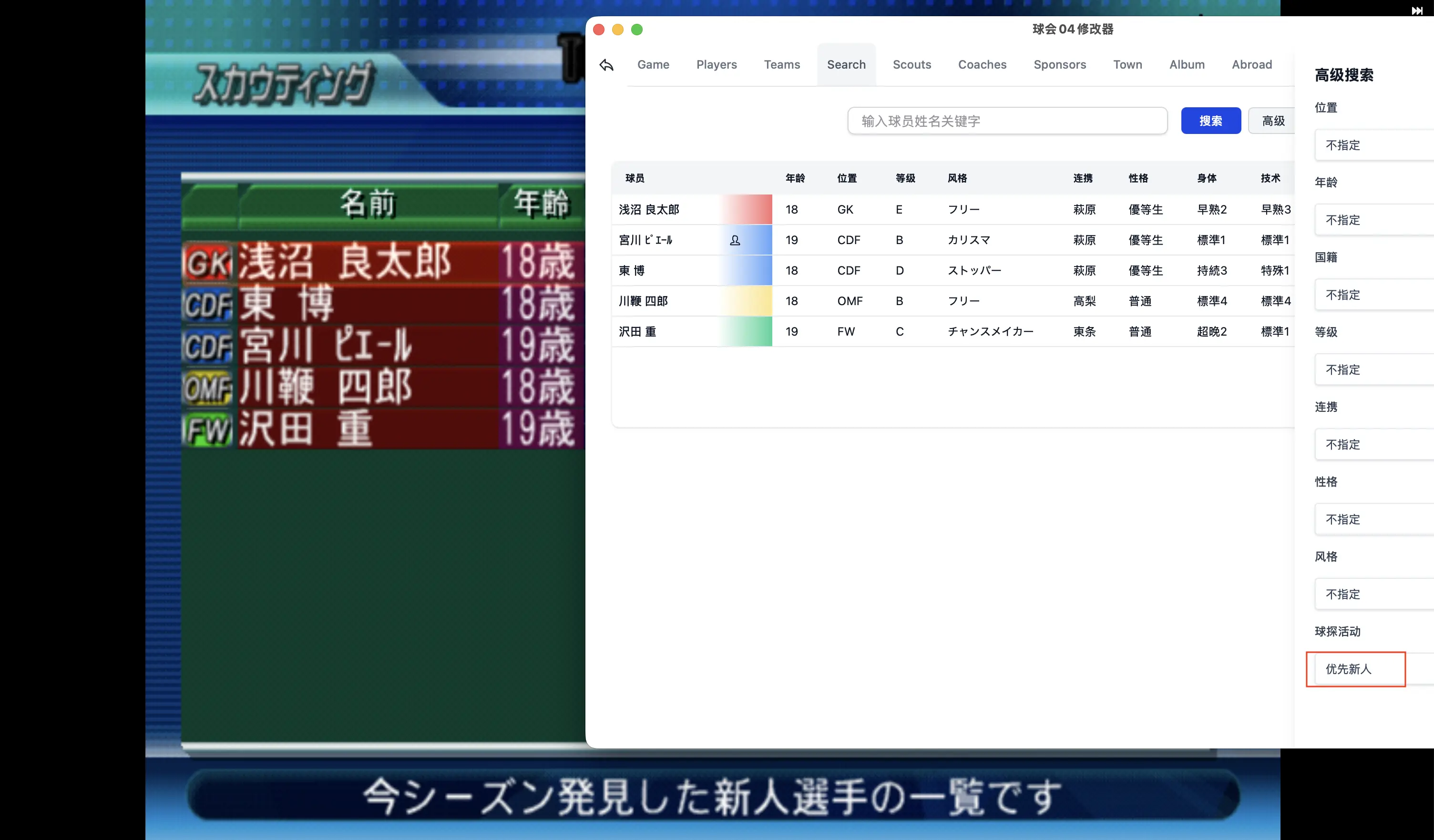Click the skip-forward icon in the top-right corner
Viewport: 1434px width, 840px height.
click(1417, 11)
